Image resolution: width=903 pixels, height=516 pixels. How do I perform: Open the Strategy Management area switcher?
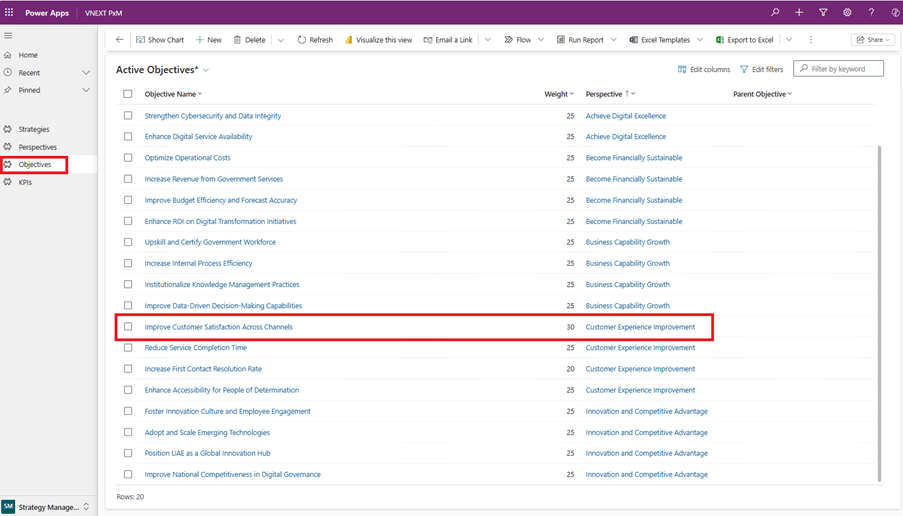(47, 507)
